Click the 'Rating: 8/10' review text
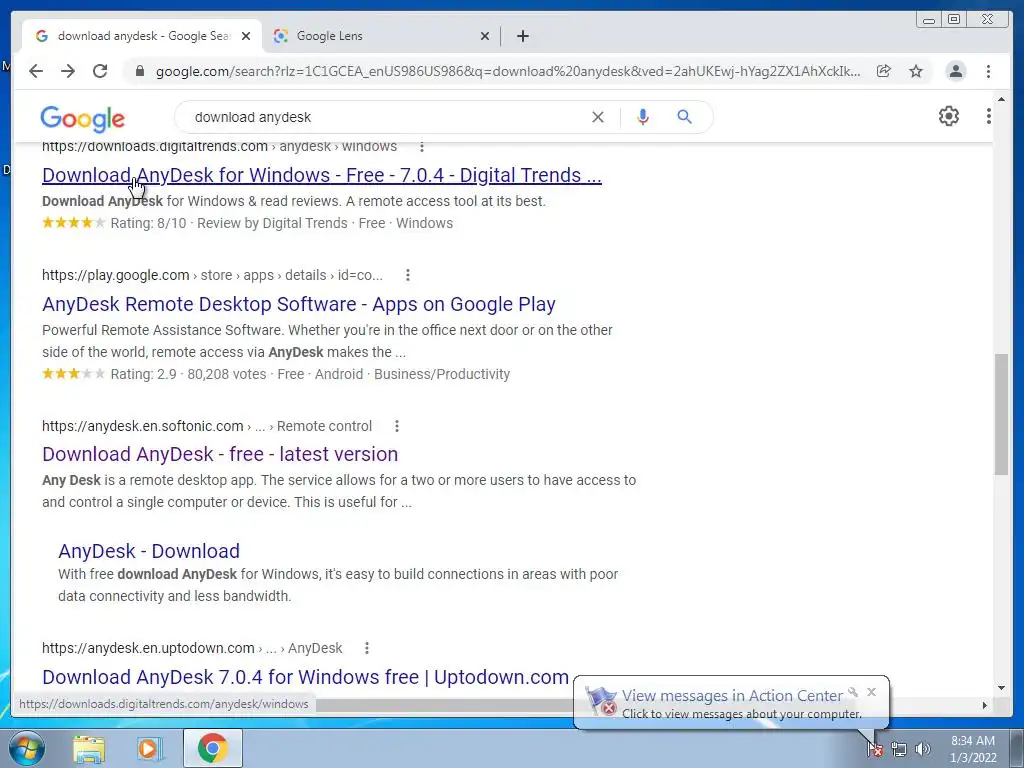 tap(148, 223)
